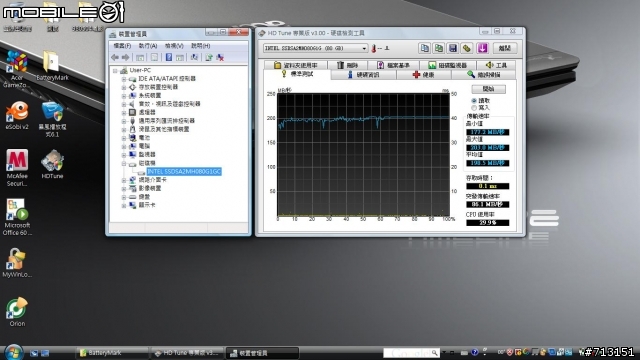The height and width of the screenshot is (360, 640).
Task: Switch to the File Benchmark tab
Action: pyautogui.click(x=393, y=65)
